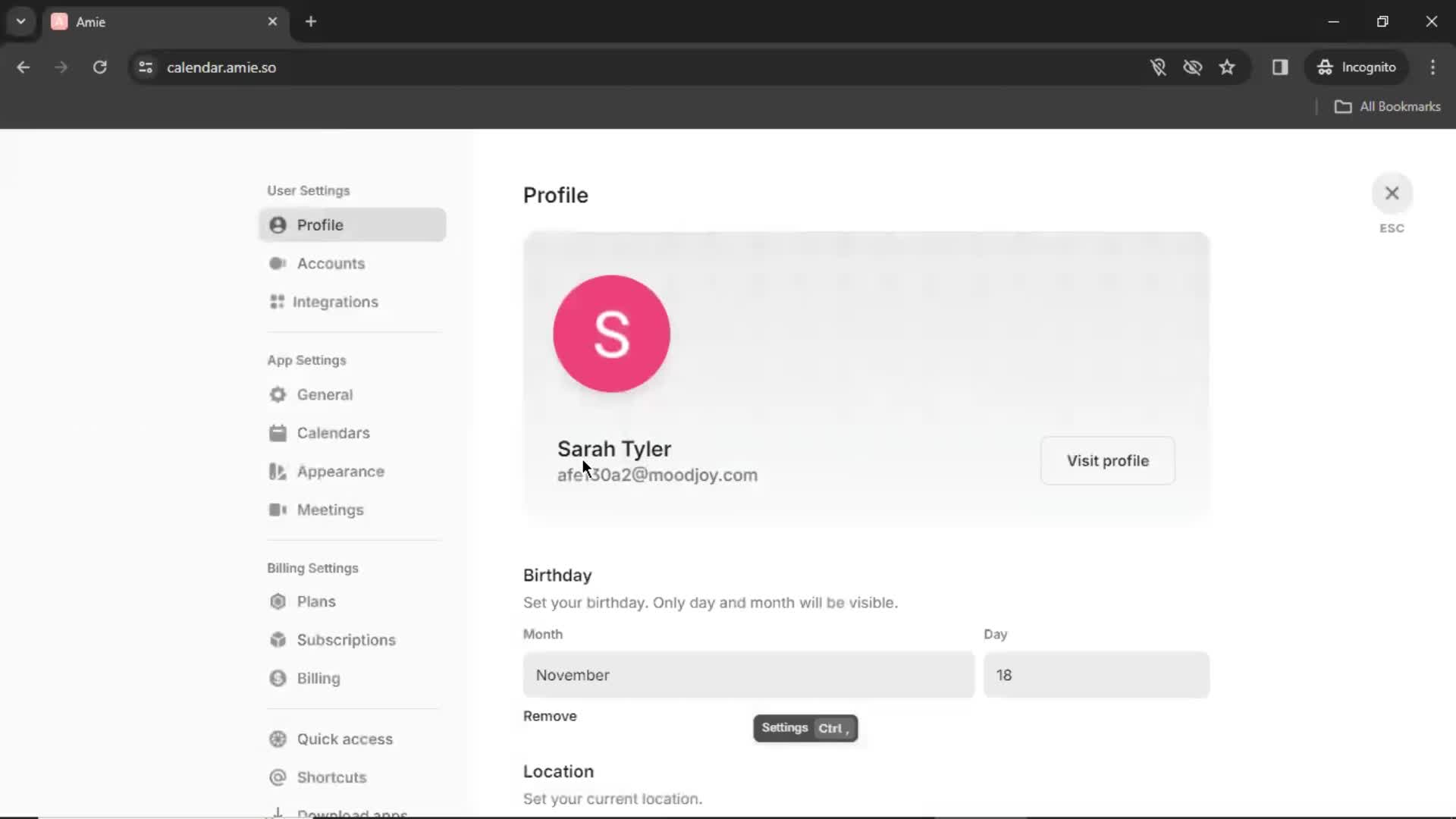
Task: Open Meetings settings
Action: pos(331,510)
